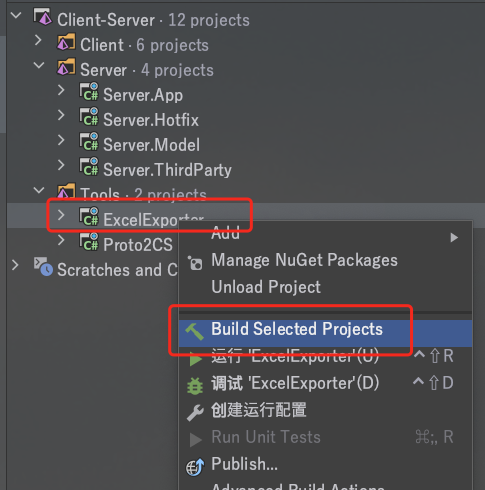Click the Server.App C# project icon
Image resolution: width=485 pixels, height=490 pixels.
[x=89, y=92]
